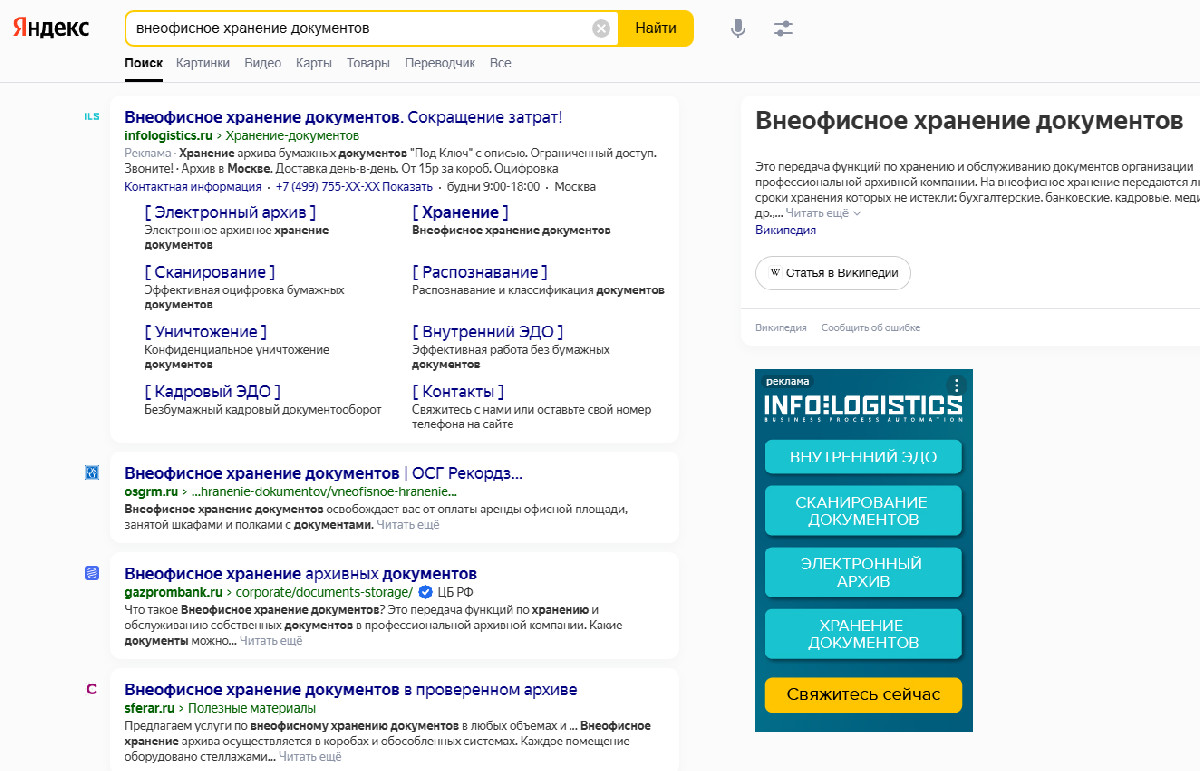Open the blue Википедия source link
Viewport: 1200px width, 771px height.
[x=785, y=230]
